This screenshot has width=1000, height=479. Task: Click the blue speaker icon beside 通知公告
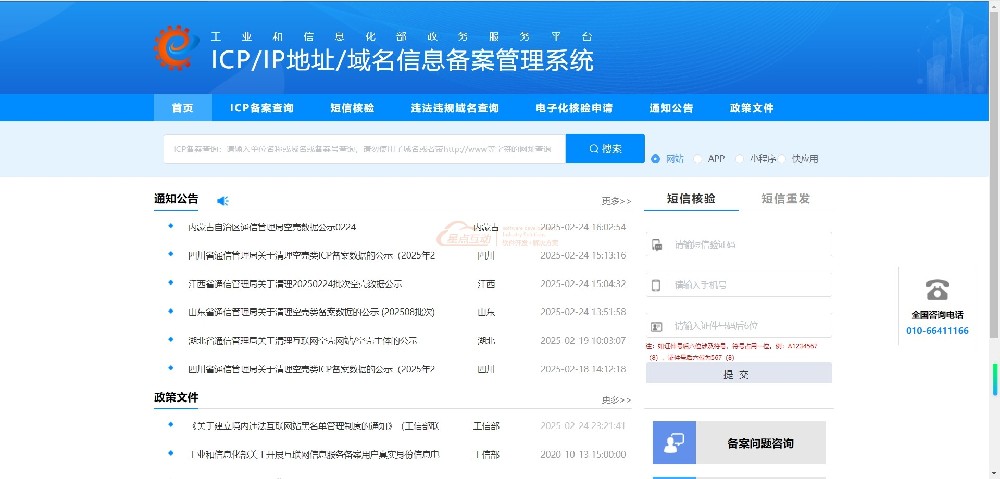[223, 200]
